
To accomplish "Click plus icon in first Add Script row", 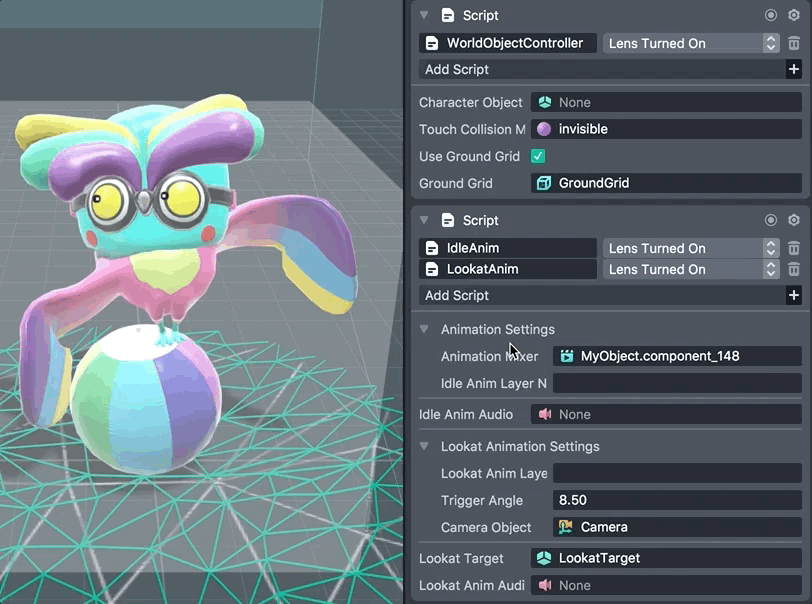I will tap(793, 69).
